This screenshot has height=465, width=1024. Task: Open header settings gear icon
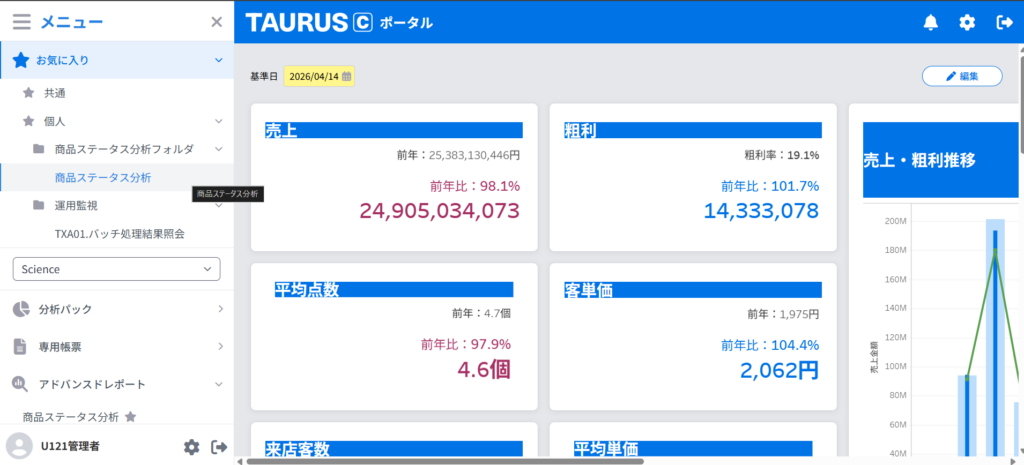click(x=967, y=22)
